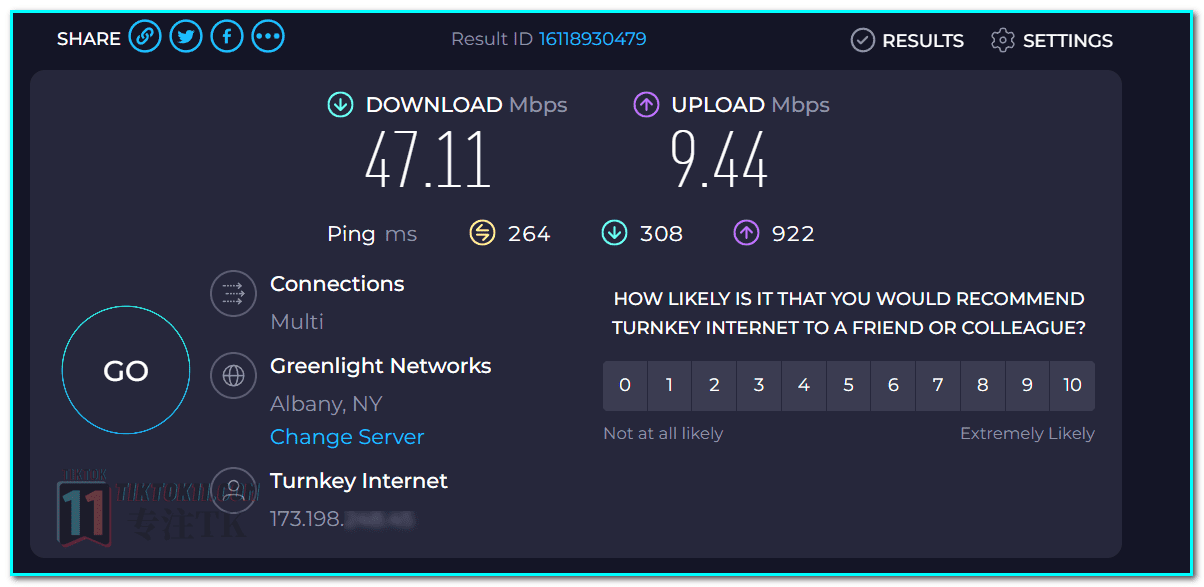The height and width of the screenshot is (587, 1204).
Task: Click the globe server icon
Action: coord(233,376)
